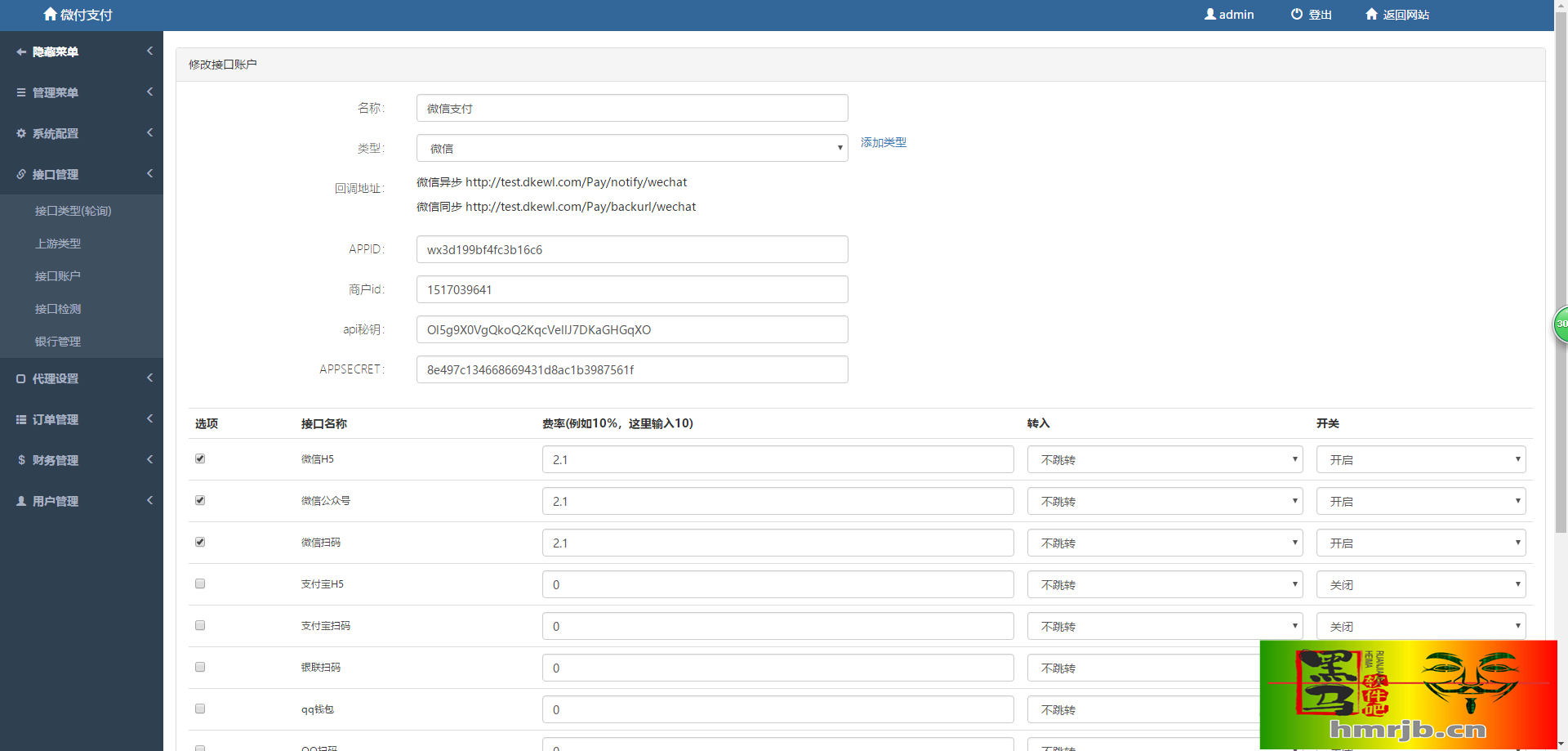Open the 订单管理 menu

click(x=82, y=419)
